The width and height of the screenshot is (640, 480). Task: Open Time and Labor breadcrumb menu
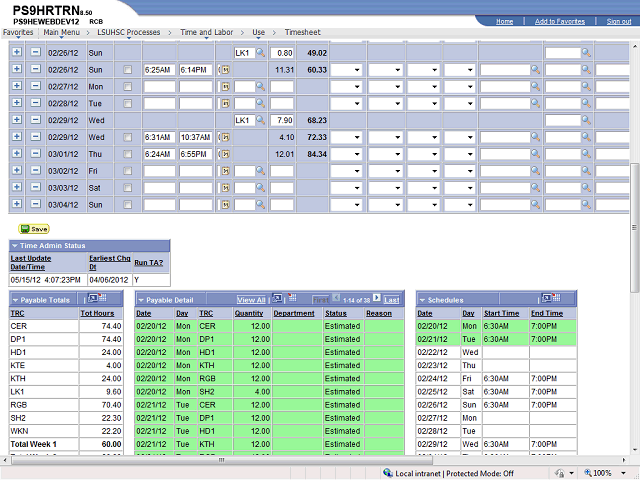(x=207, y=32)
